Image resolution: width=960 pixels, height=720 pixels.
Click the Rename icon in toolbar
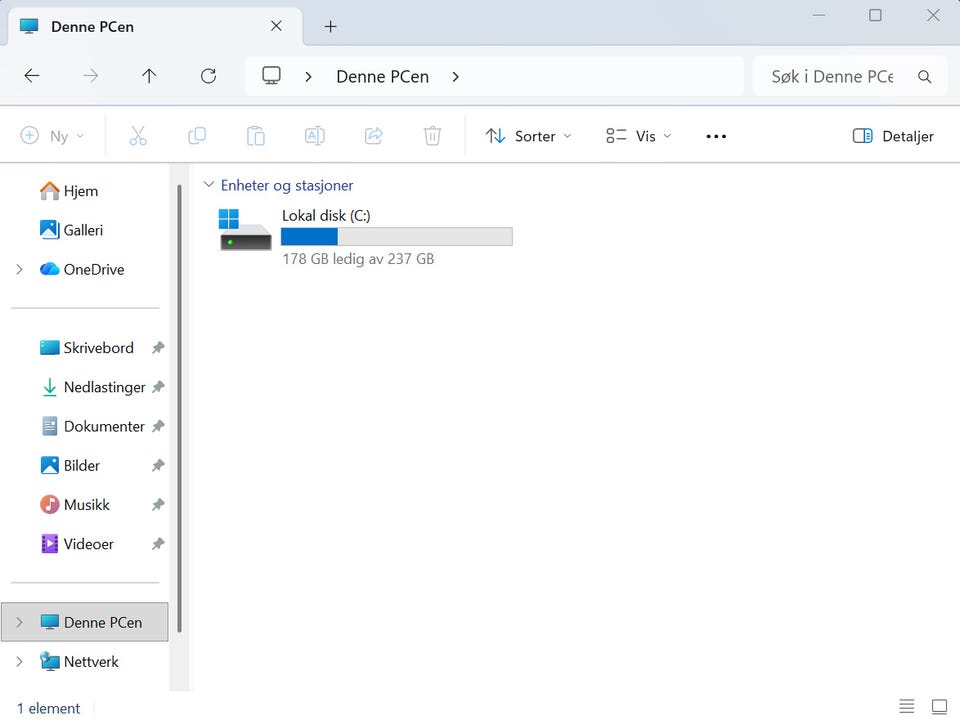(315, 136)
